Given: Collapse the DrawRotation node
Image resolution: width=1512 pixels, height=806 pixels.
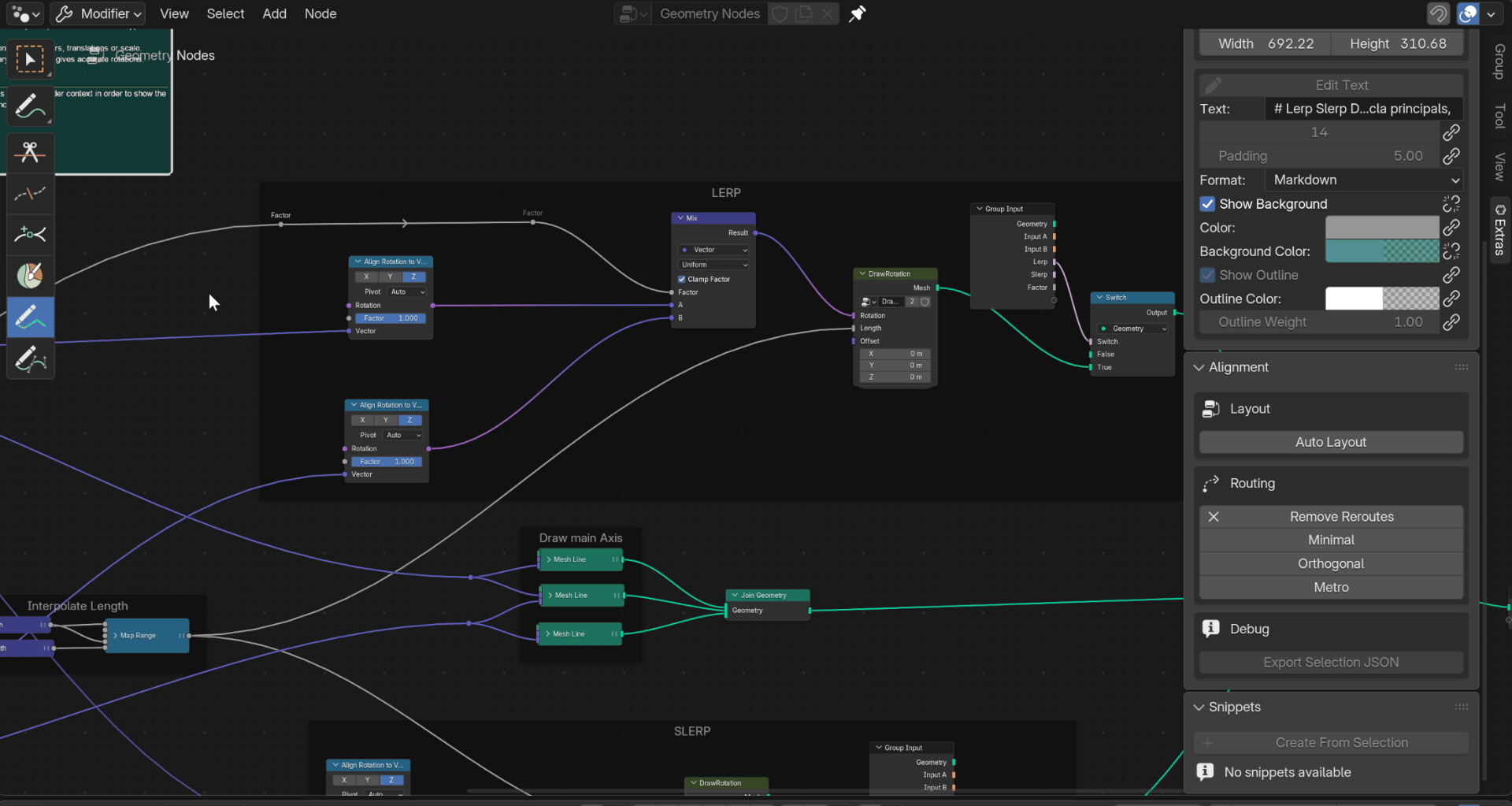Looking at the screenshot, I should pos(862,274).
